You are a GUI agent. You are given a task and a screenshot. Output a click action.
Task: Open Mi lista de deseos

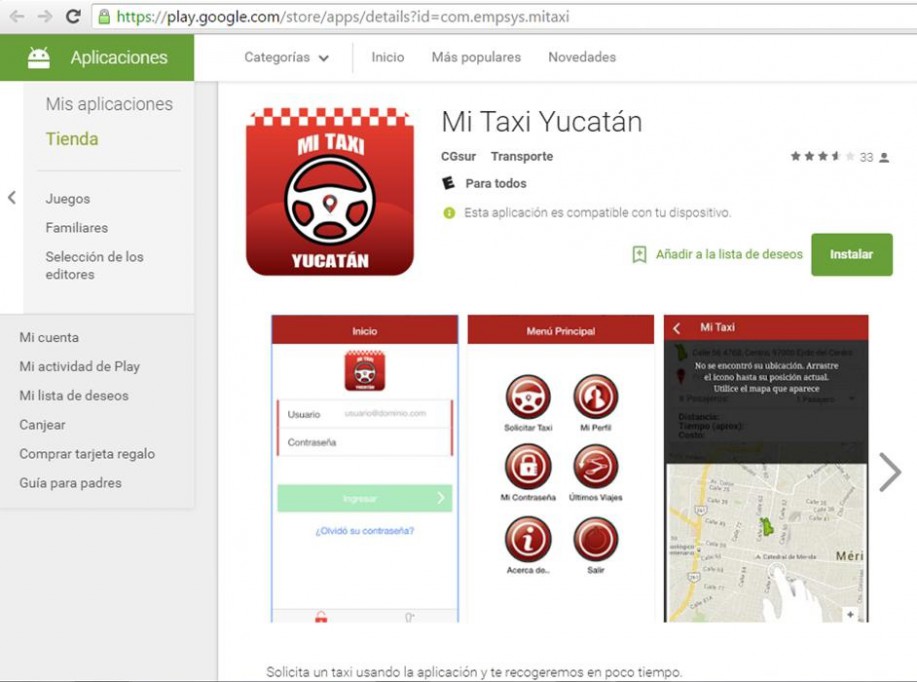74,395
